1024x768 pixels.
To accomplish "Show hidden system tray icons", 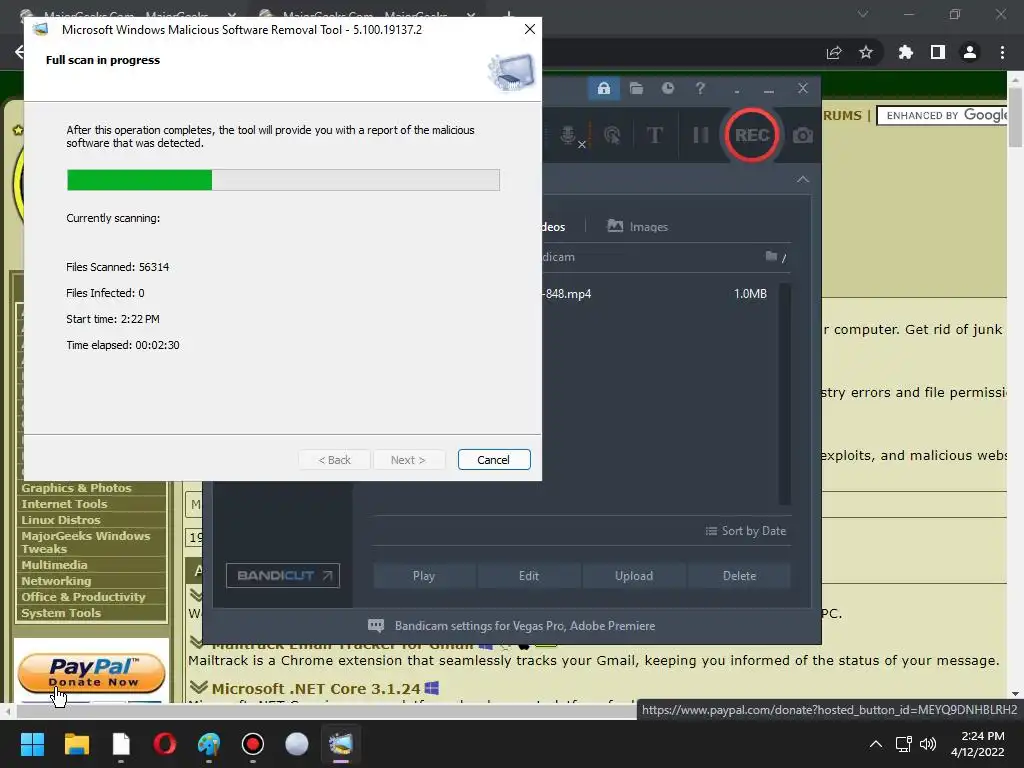I will [876, 744].
